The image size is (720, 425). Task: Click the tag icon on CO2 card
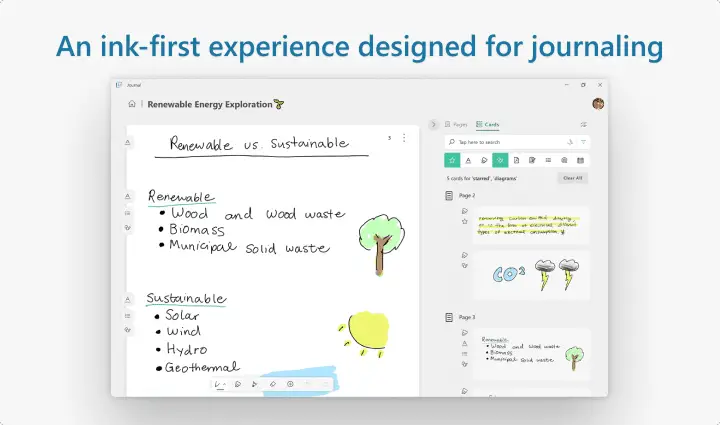(465, 255)
